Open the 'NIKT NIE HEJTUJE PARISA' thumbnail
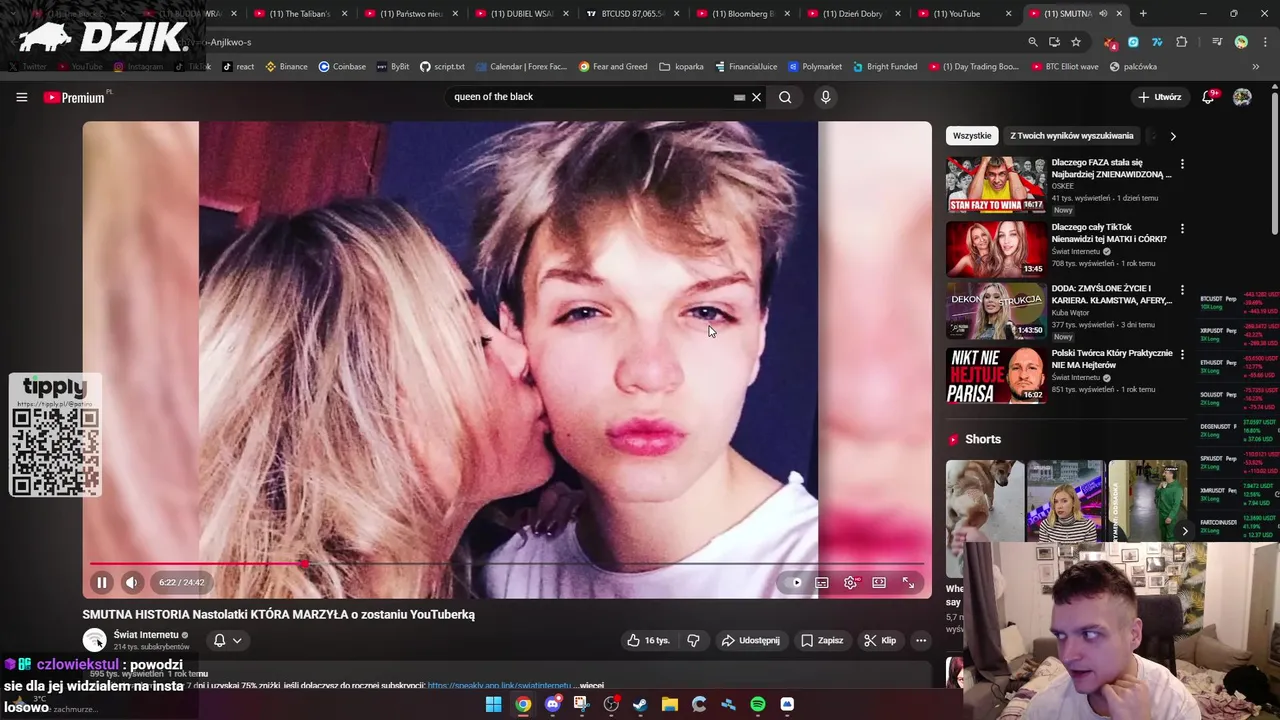The image size is (1280, 720). (996, 375)
